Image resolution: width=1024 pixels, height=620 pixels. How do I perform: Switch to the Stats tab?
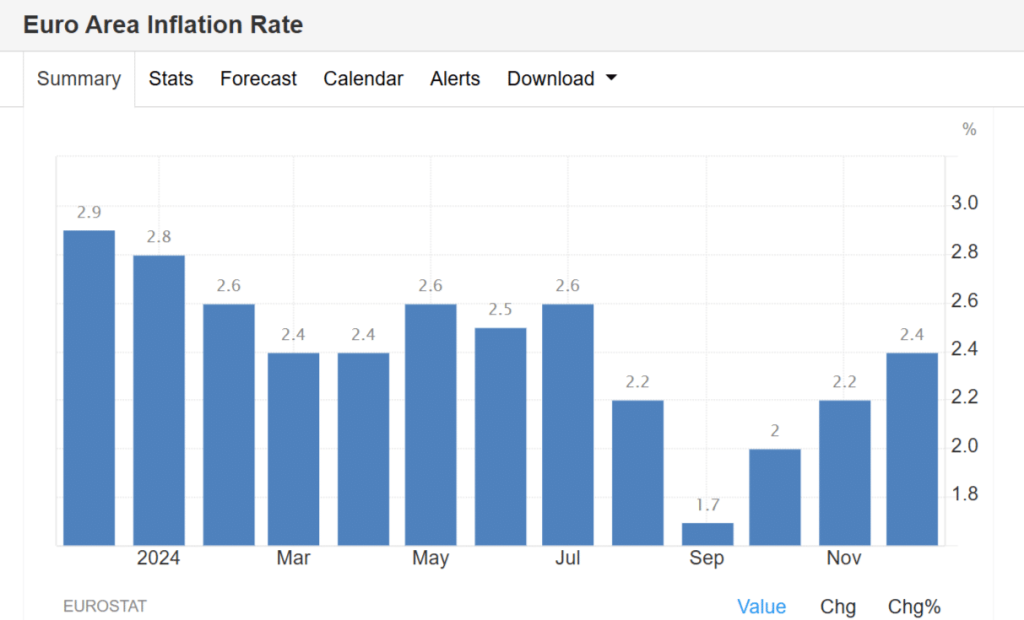tap(171, 79)
